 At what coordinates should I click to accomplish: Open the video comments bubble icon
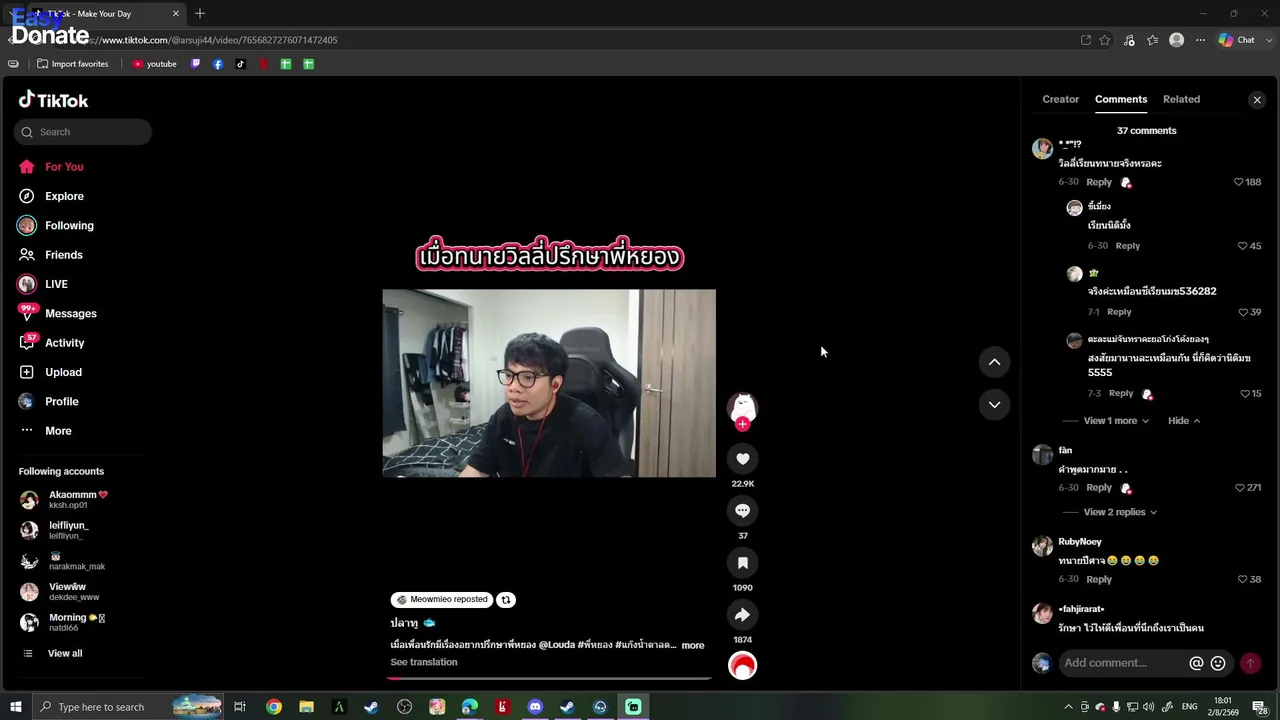742,511
